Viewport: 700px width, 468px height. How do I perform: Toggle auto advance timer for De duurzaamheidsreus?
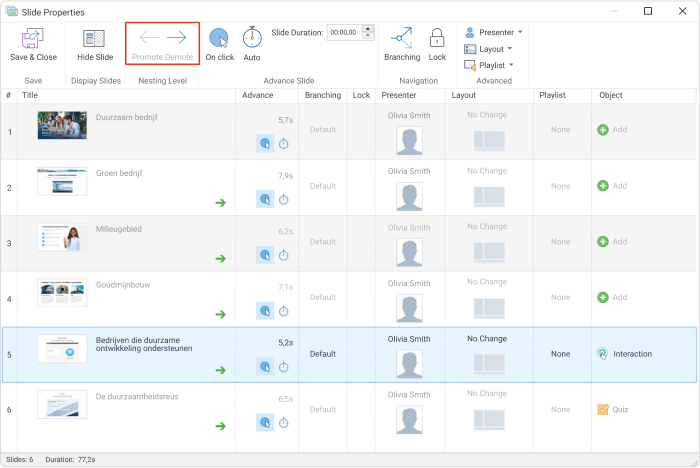pyautogui.click(x=283, y=422)
